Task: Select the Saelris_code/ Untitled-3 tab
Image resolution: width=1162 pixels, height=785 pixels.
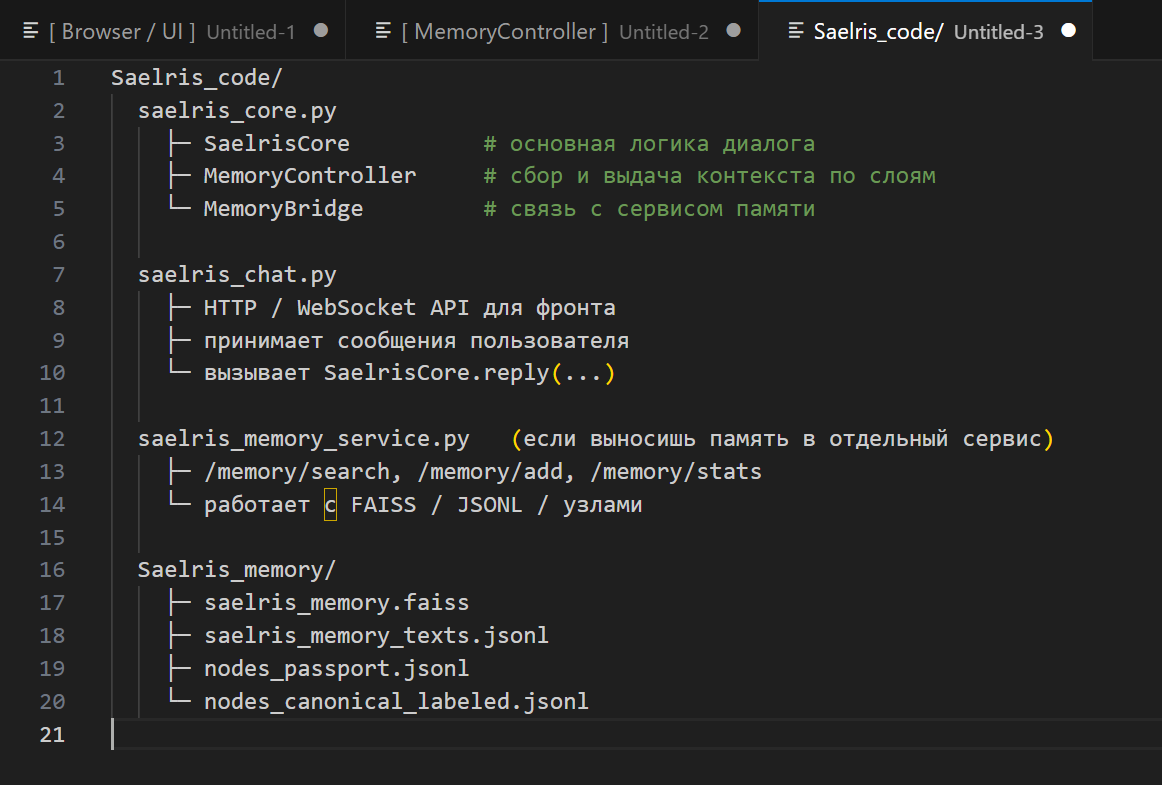Action: (x=925, y=30)
